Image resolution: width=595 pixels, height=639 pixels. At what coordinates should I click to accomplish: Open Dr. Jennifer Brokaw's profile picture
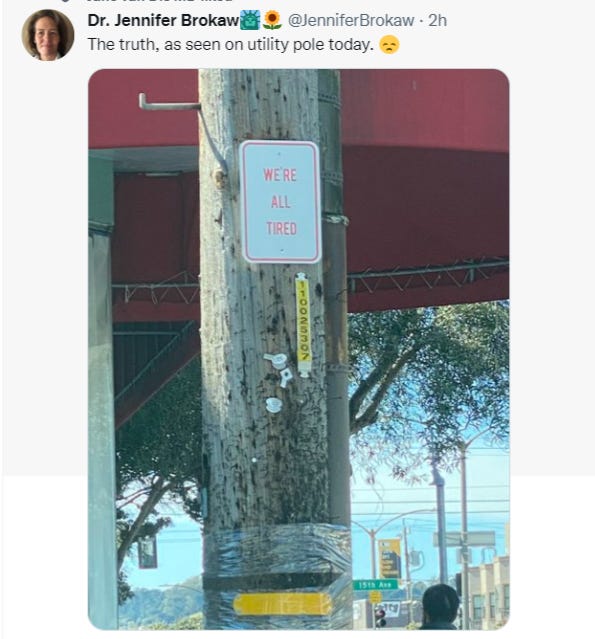click(x=48, y=35)
